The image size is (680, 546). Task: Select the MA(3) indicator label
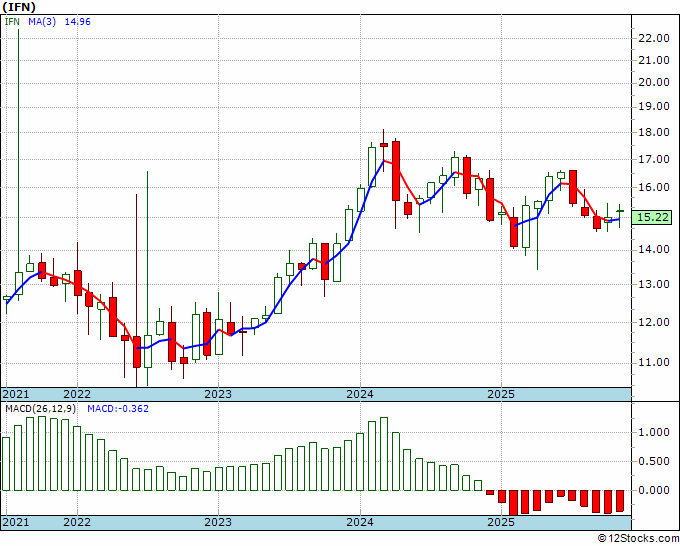tap(42, 21)
